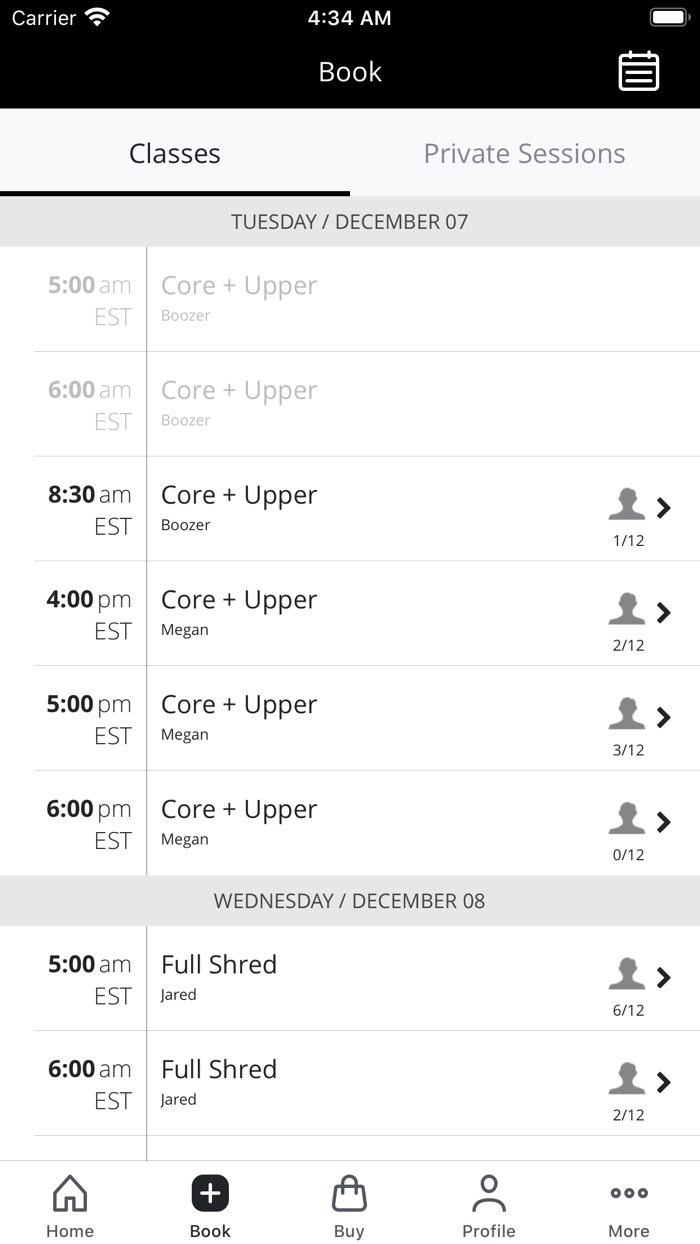The width and height of the screenshot is (700, 1244).
Task: Select the Classes tab
Action: pyautogui.click(x=175, y=153)
